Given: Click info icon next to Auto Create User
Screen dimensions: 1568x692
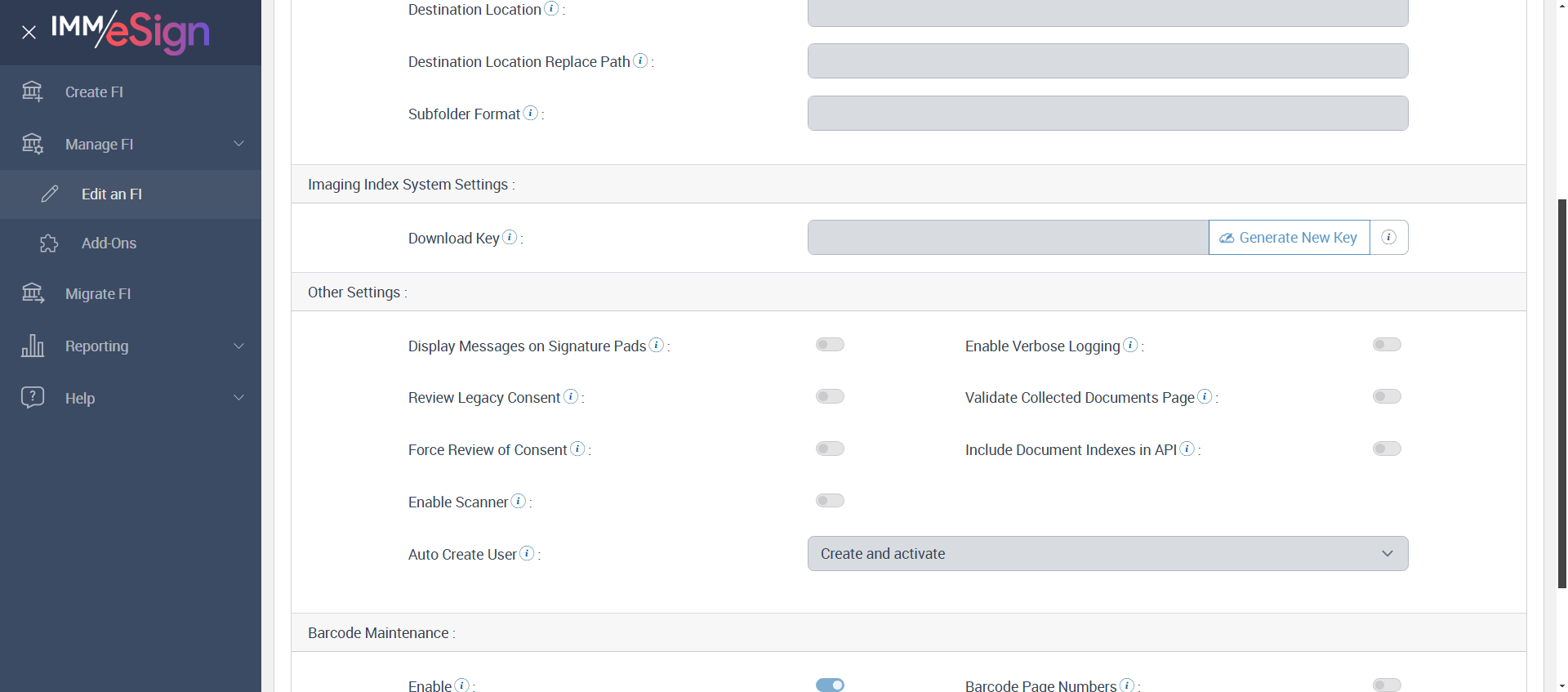Looking at the screenshot, I should click(527, 553).
